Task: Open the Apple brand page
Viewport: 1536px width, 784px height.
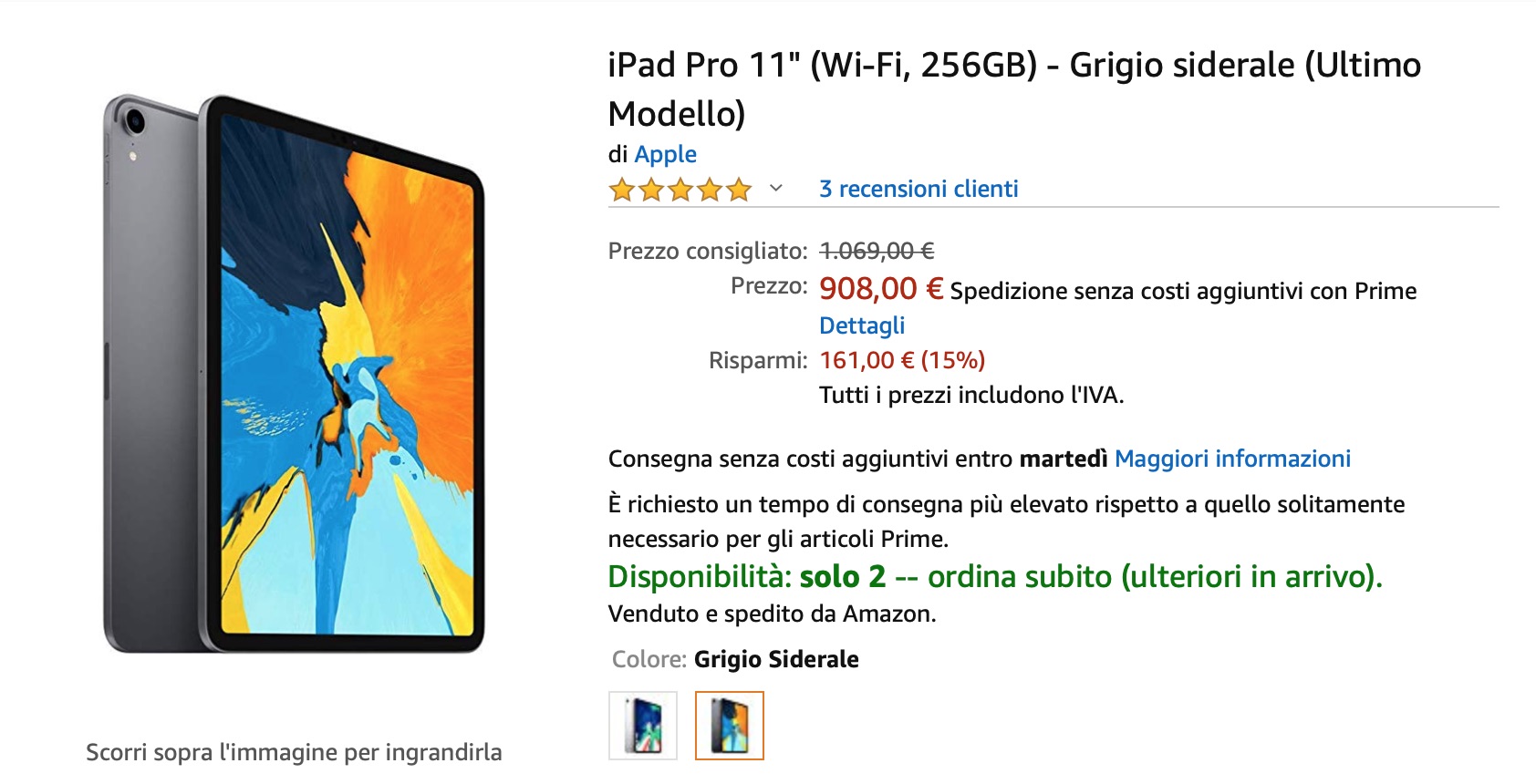Action: [666, 154]
